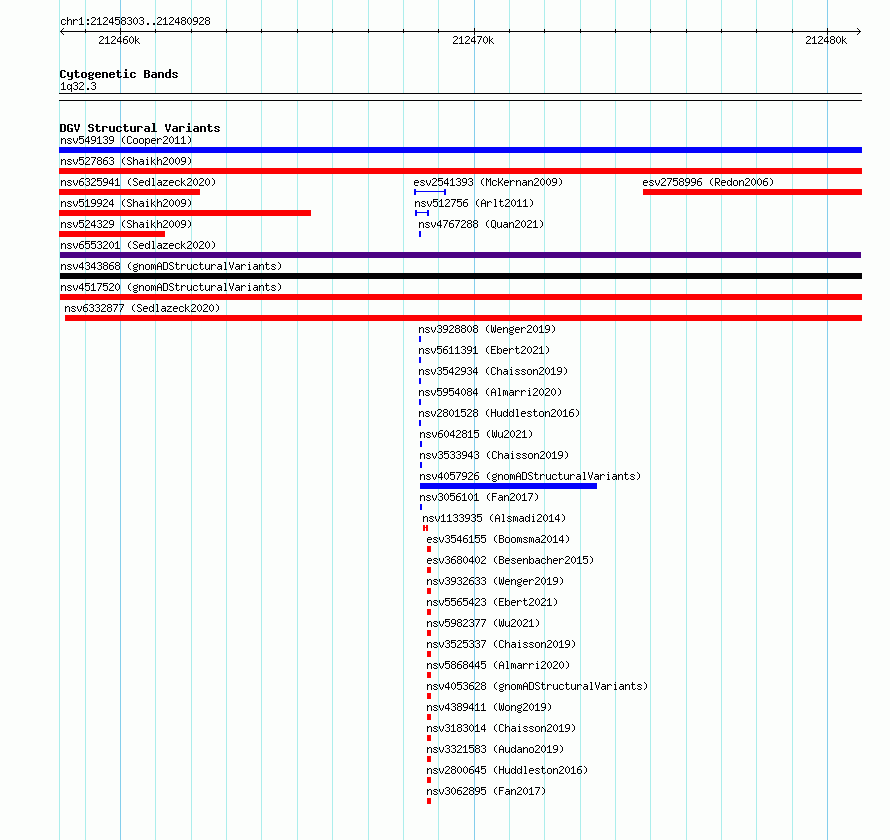Click the nsv524329 (Shaikh2009) label
This screenshot has height=840, width=890.
pos(126,224)
